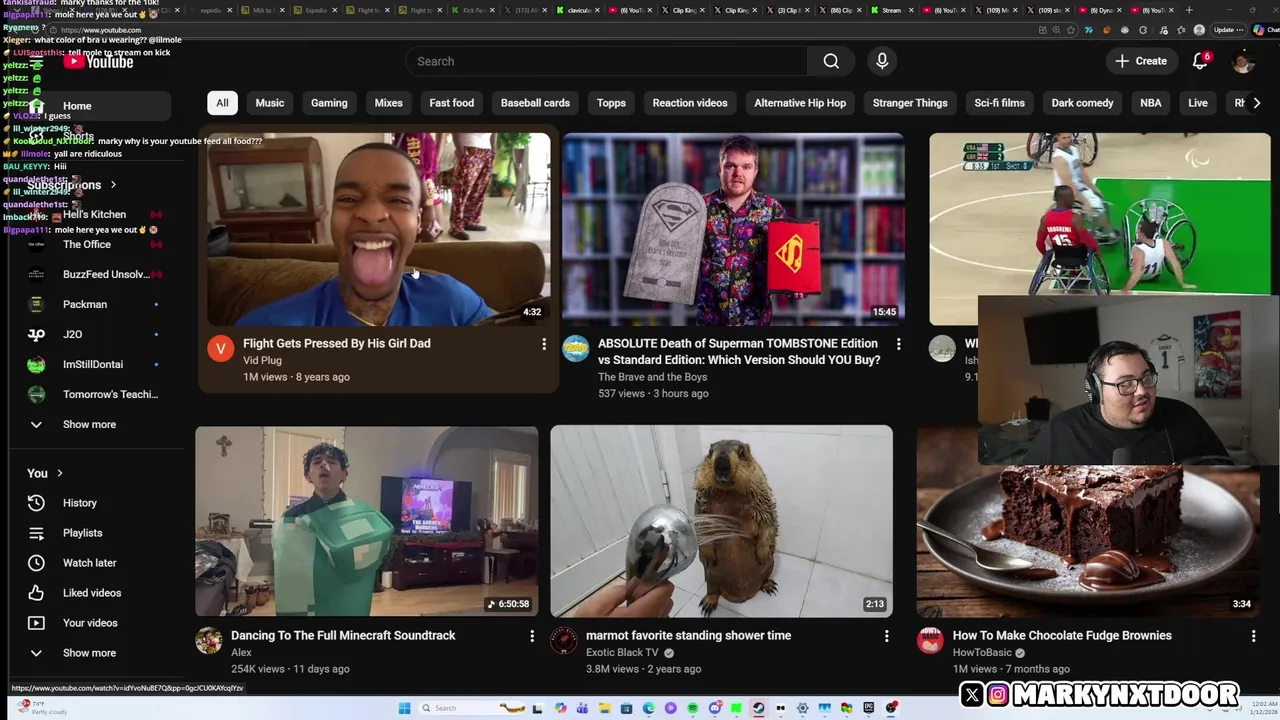The height and width of the screenshot is (720, 1280).
Task: Open Epic Games Launcher from taskbar
Action: point(868,708)
